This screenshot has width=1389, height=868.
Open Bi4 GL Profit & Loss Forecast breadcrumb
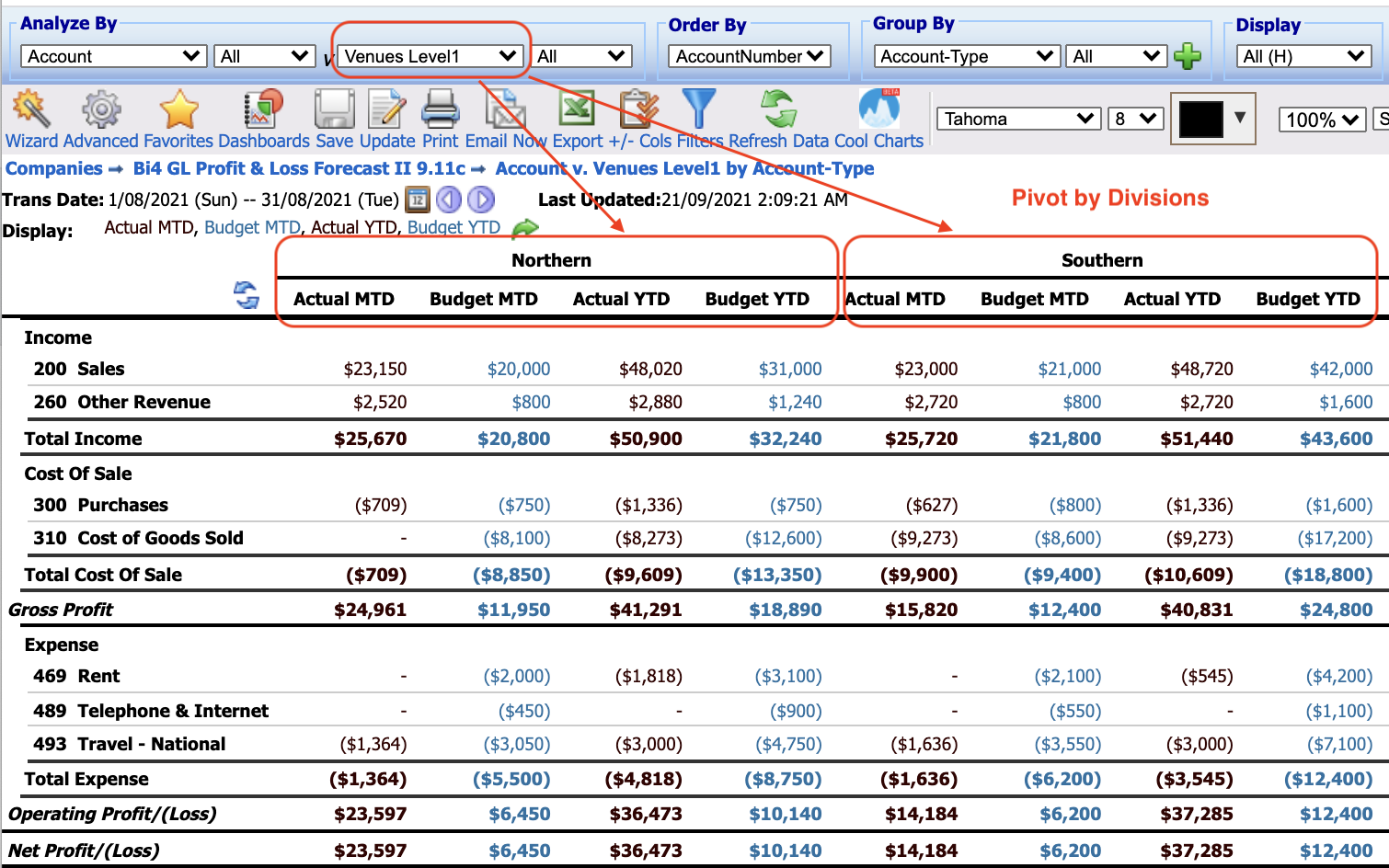[300, 168]
